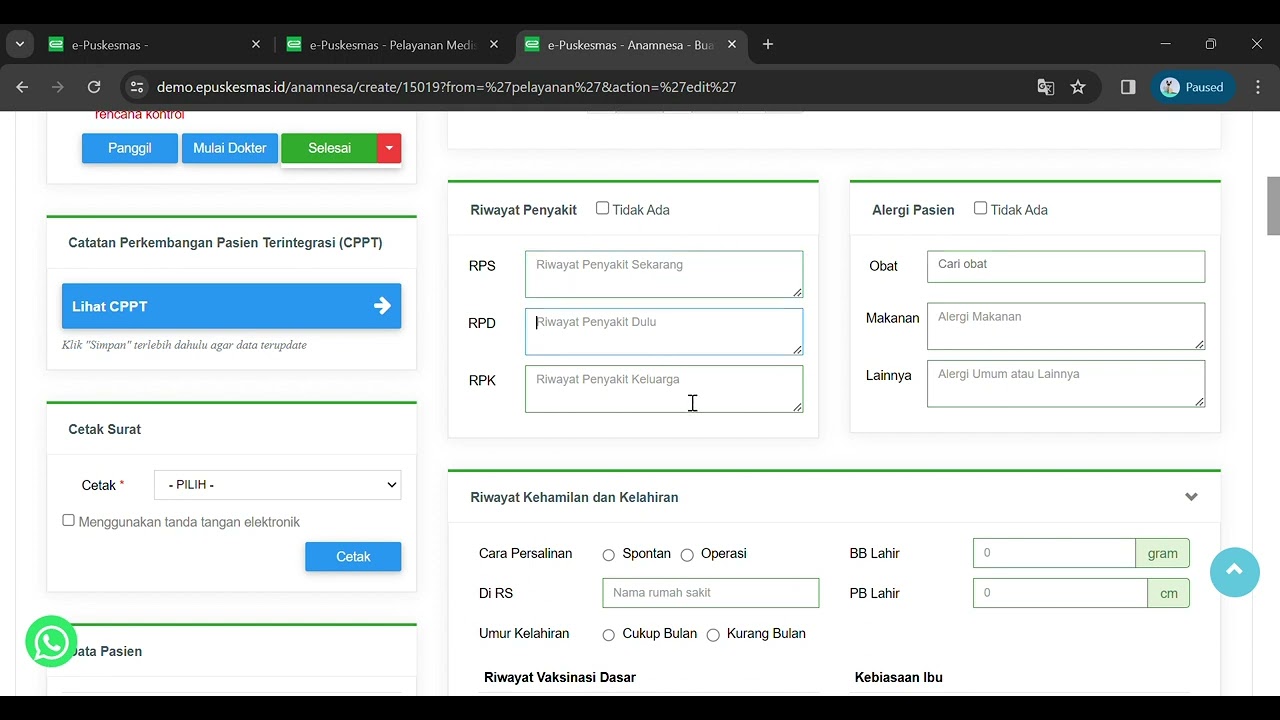Click the WhatsApp chat floating icon
The height and width of the screenshot is (720, 1280).
pos(51,641)
